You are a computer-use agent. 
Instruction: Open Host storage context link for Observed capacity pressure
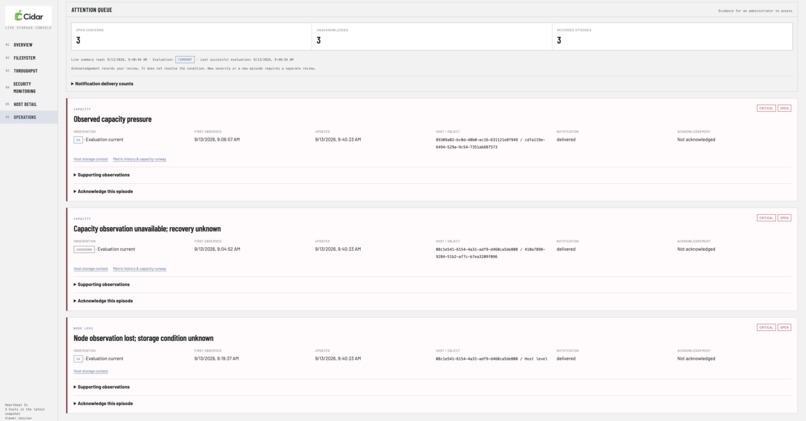coord(90,159)
